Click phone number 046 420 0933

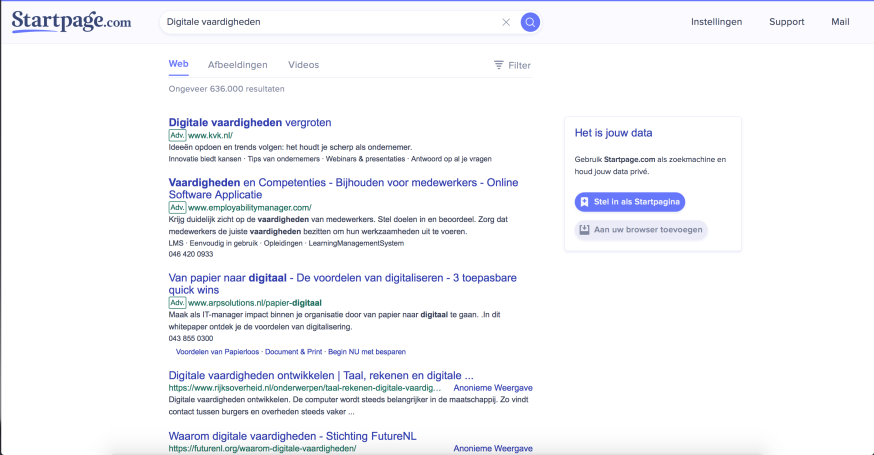coord(191,254)
